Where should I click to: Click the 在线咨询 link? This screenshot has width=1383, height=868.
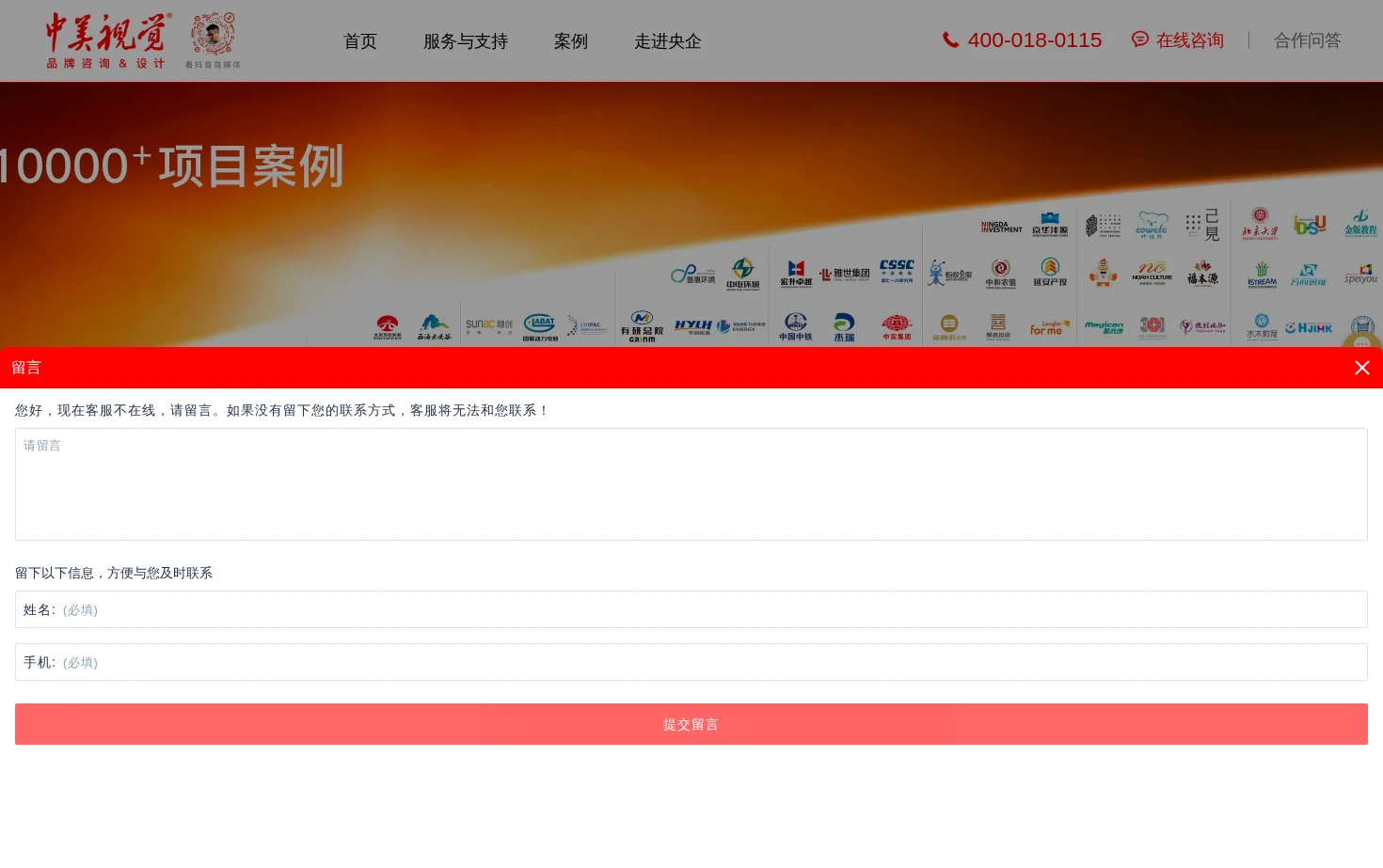tap(1190, 40)
